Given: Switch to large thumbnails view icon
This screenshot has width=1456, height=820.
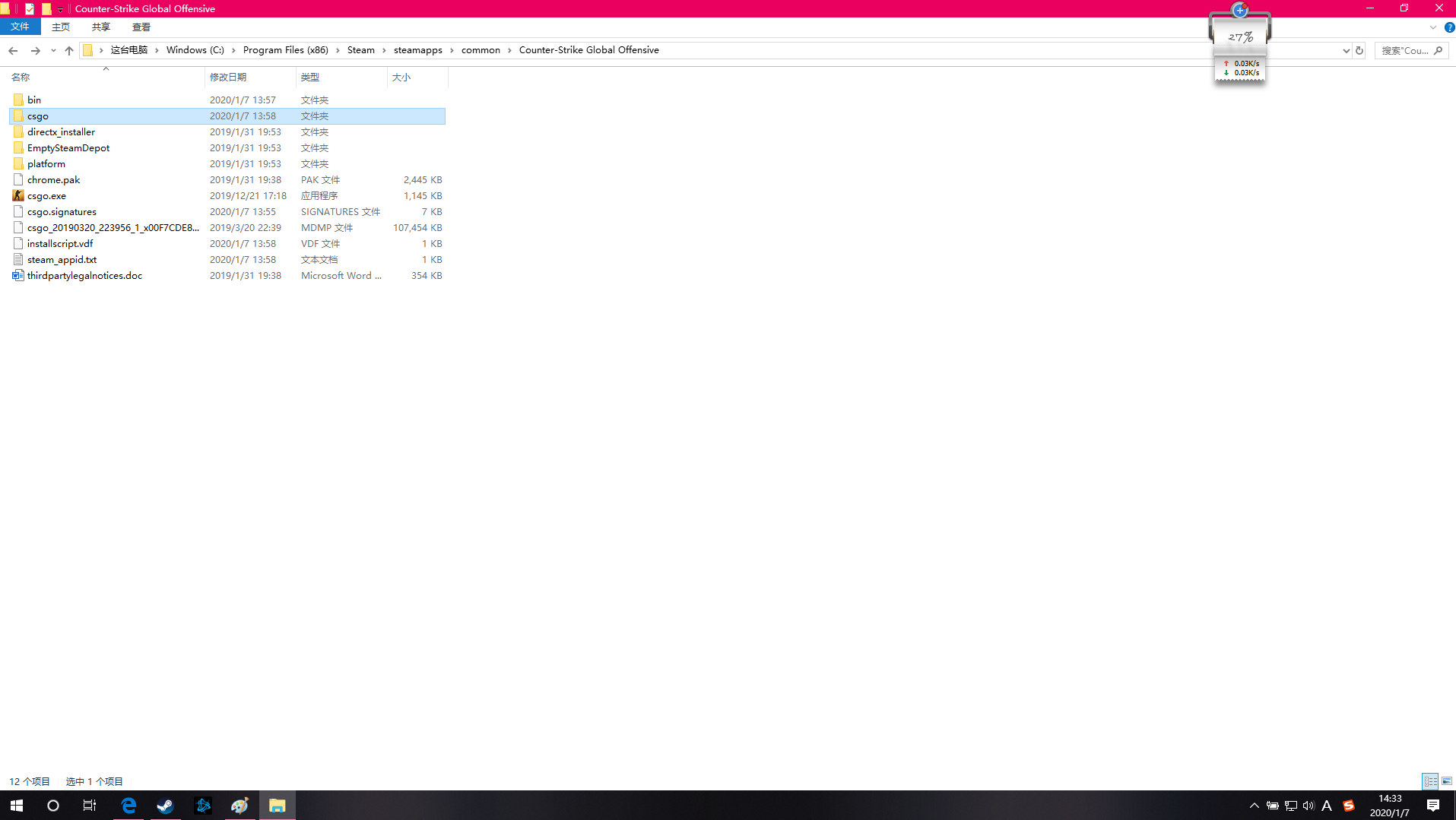Looking at the screenshot, I should [x=1447, y=781].
